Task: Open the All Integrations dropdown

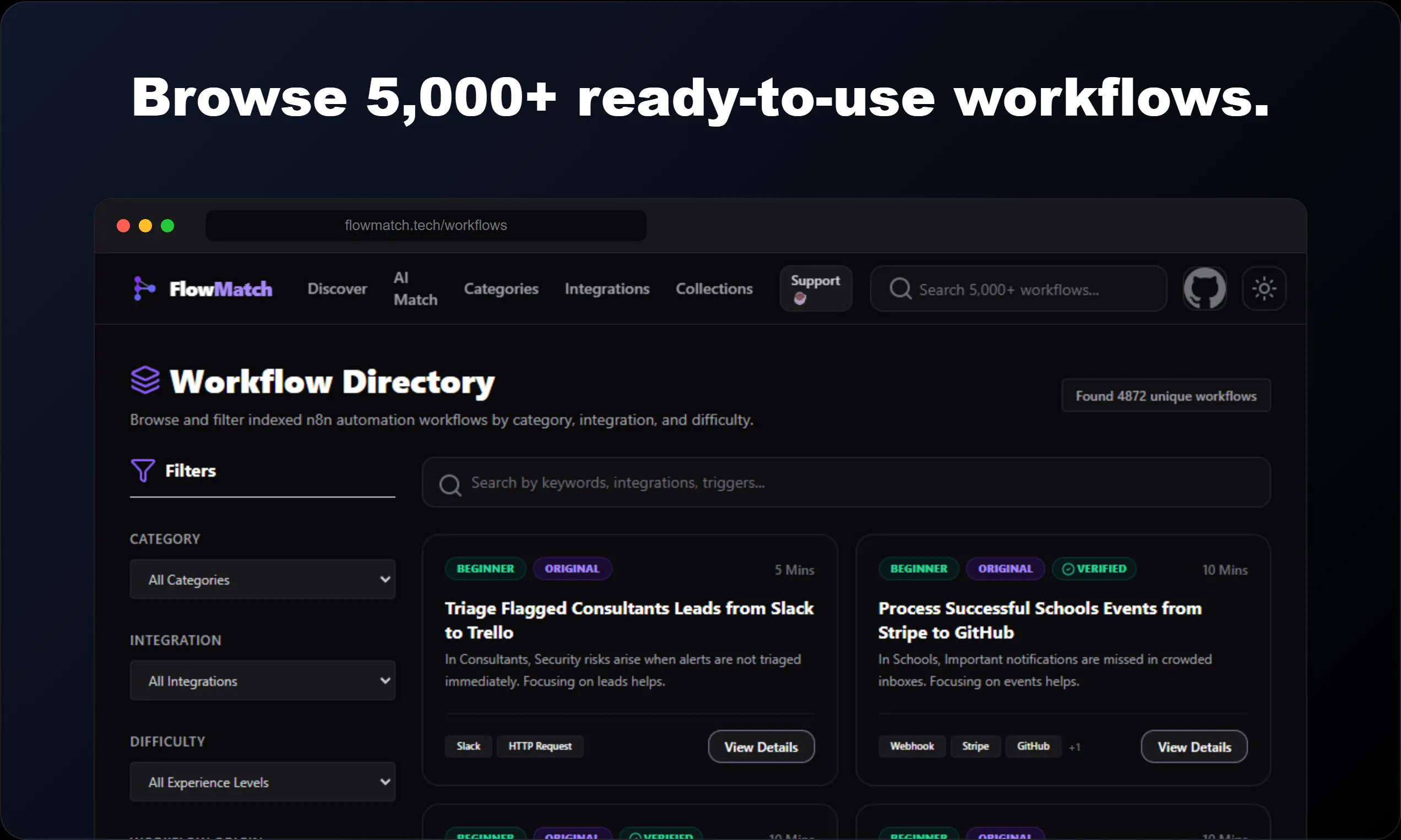Action: [x=263, y=681]
